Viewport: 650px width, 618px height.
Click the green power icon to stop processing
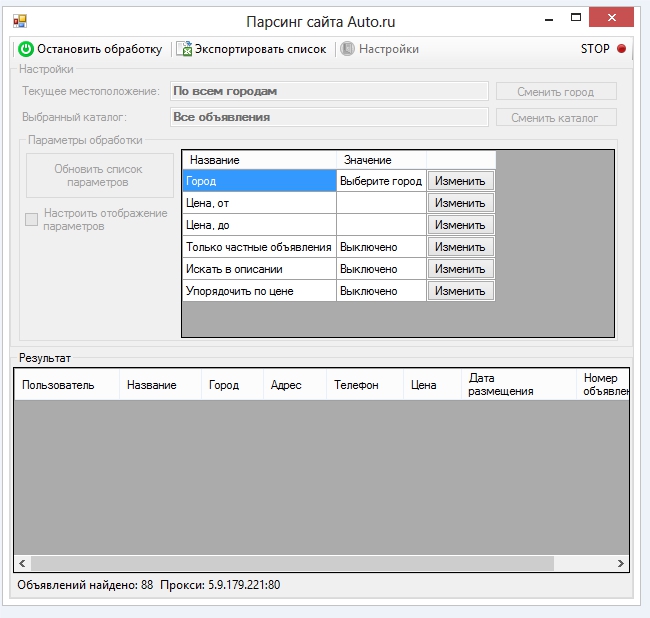tap(26, 49)
